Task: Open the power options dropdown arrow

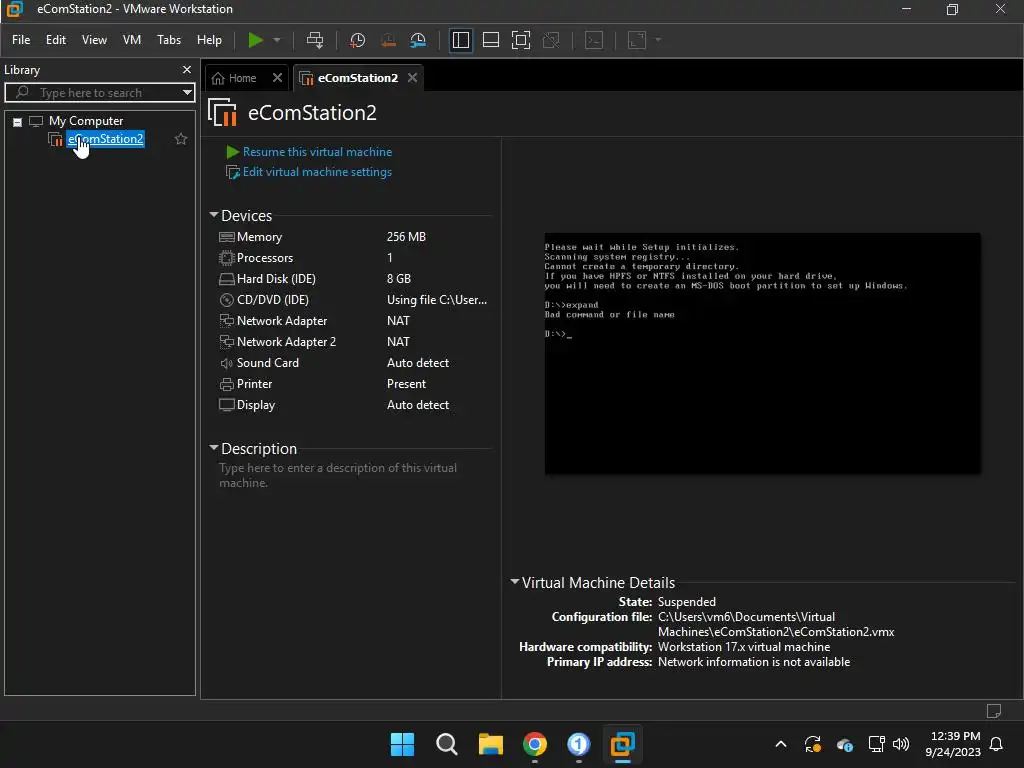Action: [277, 40]
